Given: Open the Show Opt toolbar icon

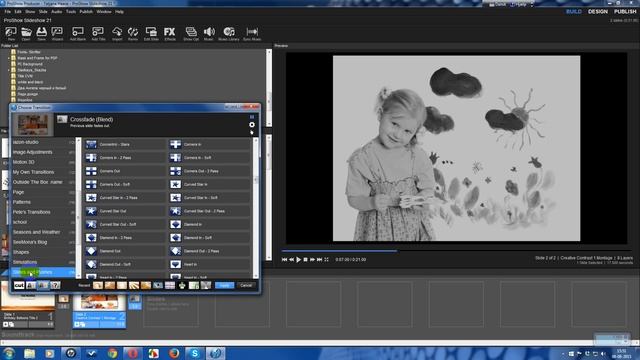Looking at the screenshot, I should (191, 33).
